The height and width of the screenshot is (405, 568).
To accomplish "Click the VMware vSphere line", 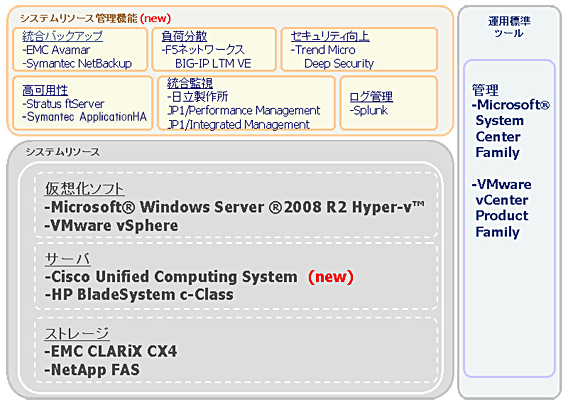I will [111, 226].
